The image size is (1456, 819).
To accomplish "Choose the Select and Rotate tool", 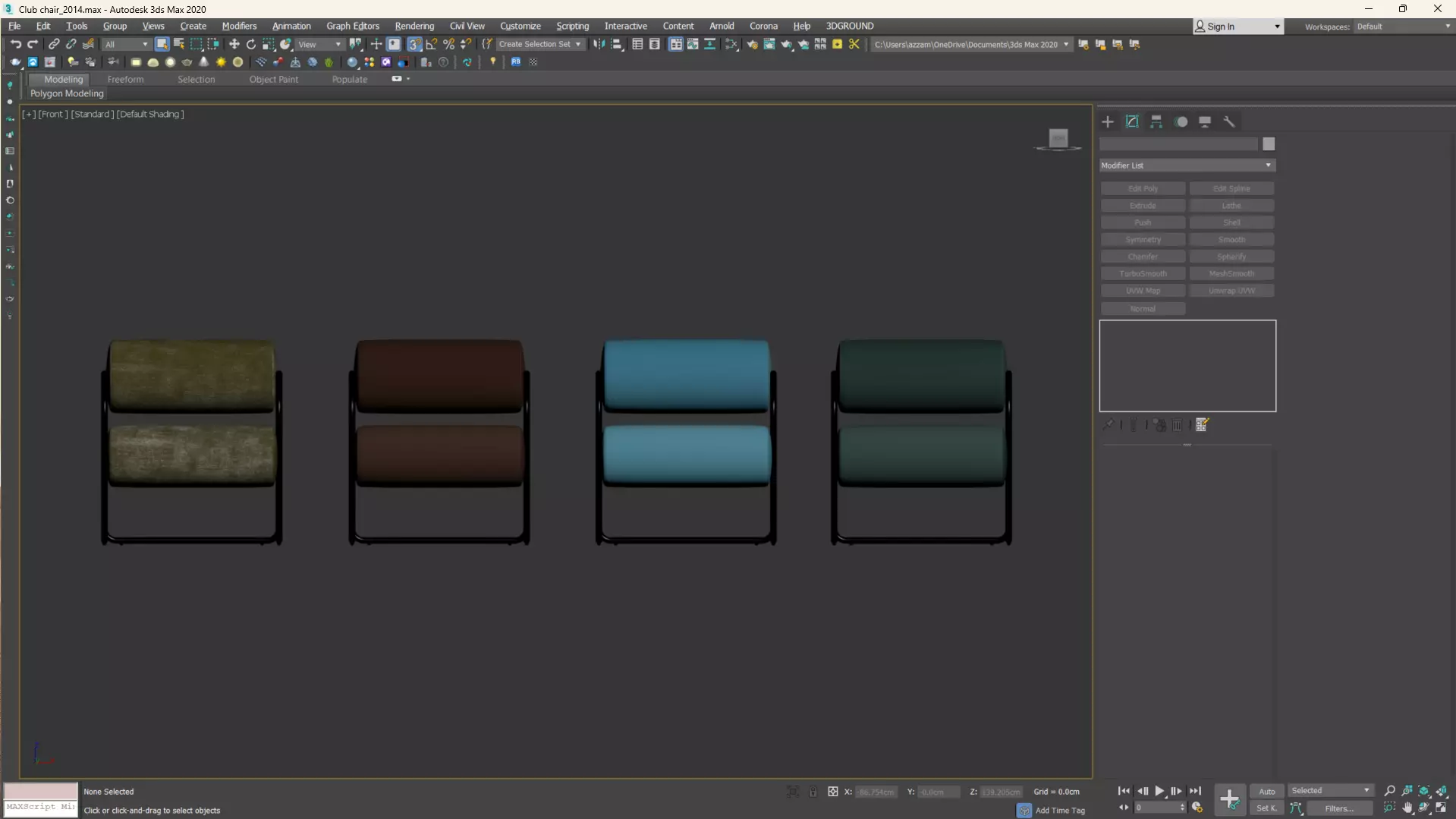I will tap(251, 44).
